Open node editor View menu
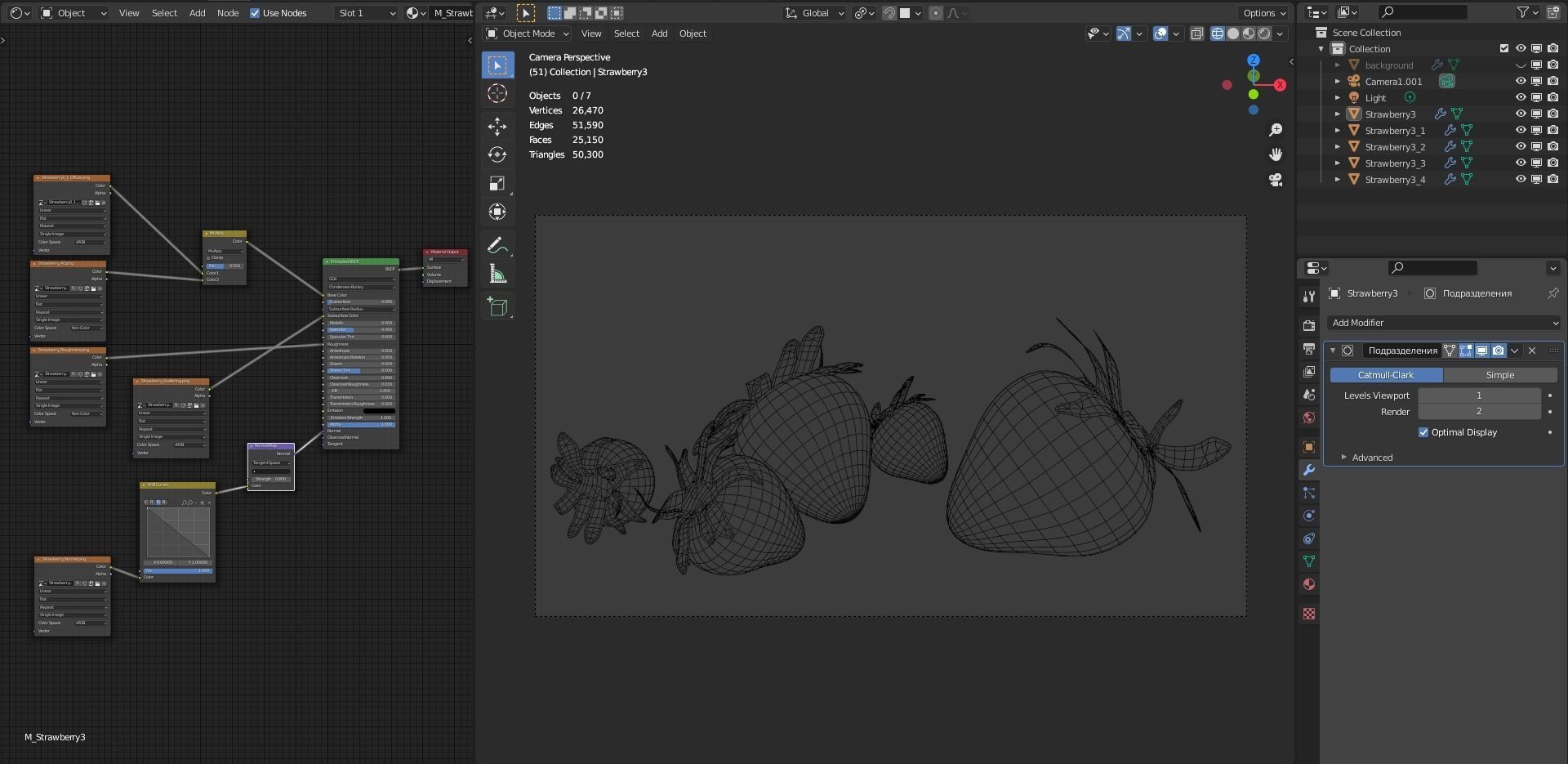 click(129, 13)
